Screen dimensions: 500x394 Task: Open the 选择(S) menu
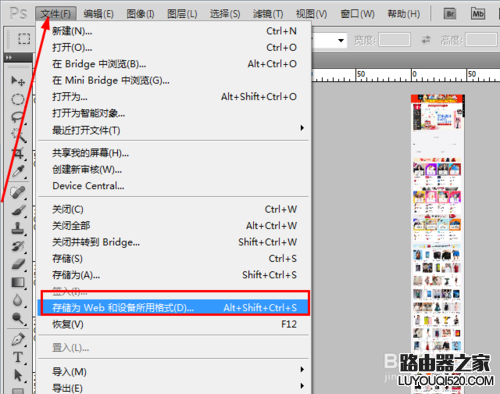click(225, 14)
